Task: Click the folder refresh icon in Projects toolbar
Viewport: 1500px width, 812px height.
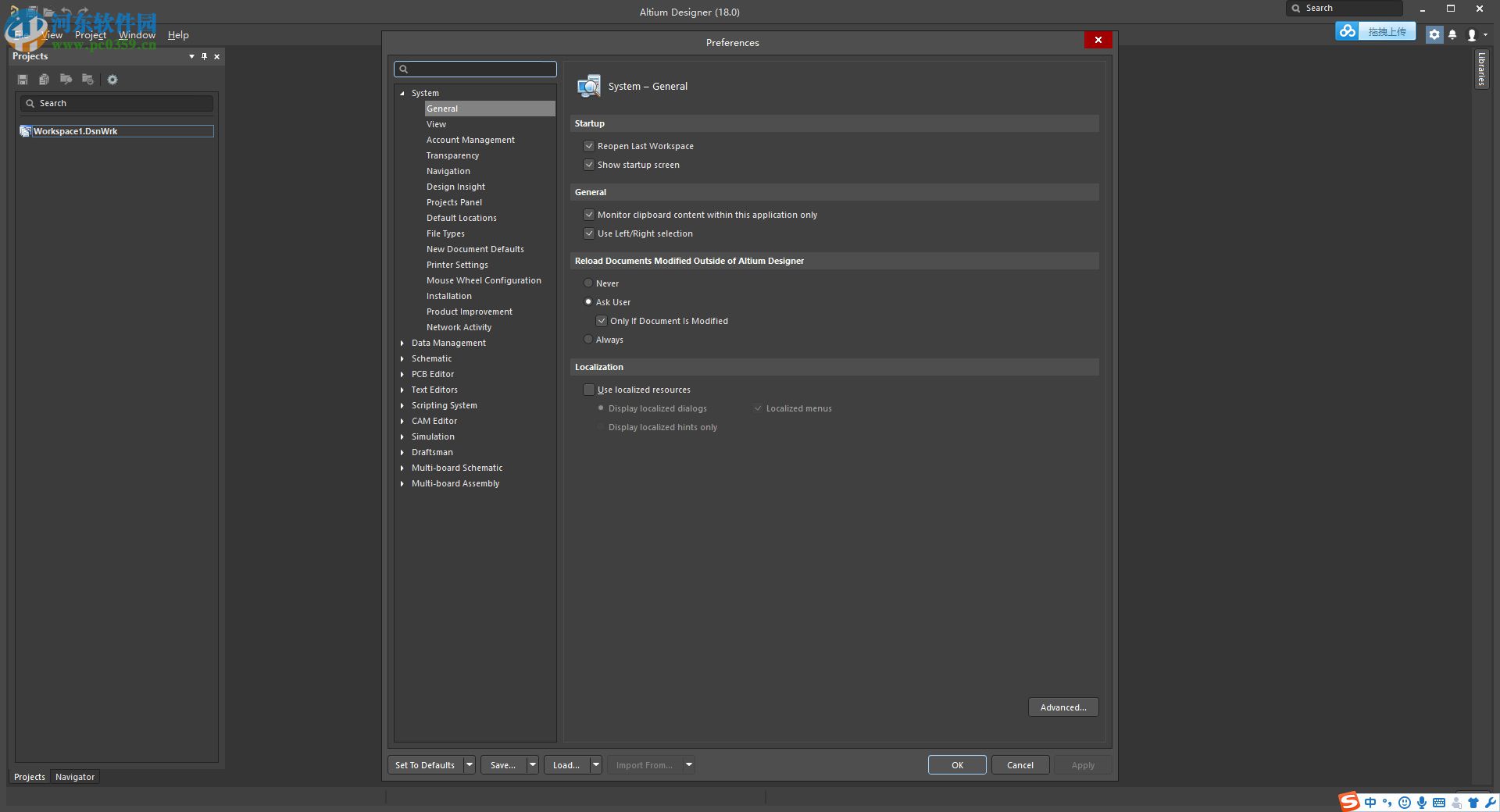Action: pos(87,80)
